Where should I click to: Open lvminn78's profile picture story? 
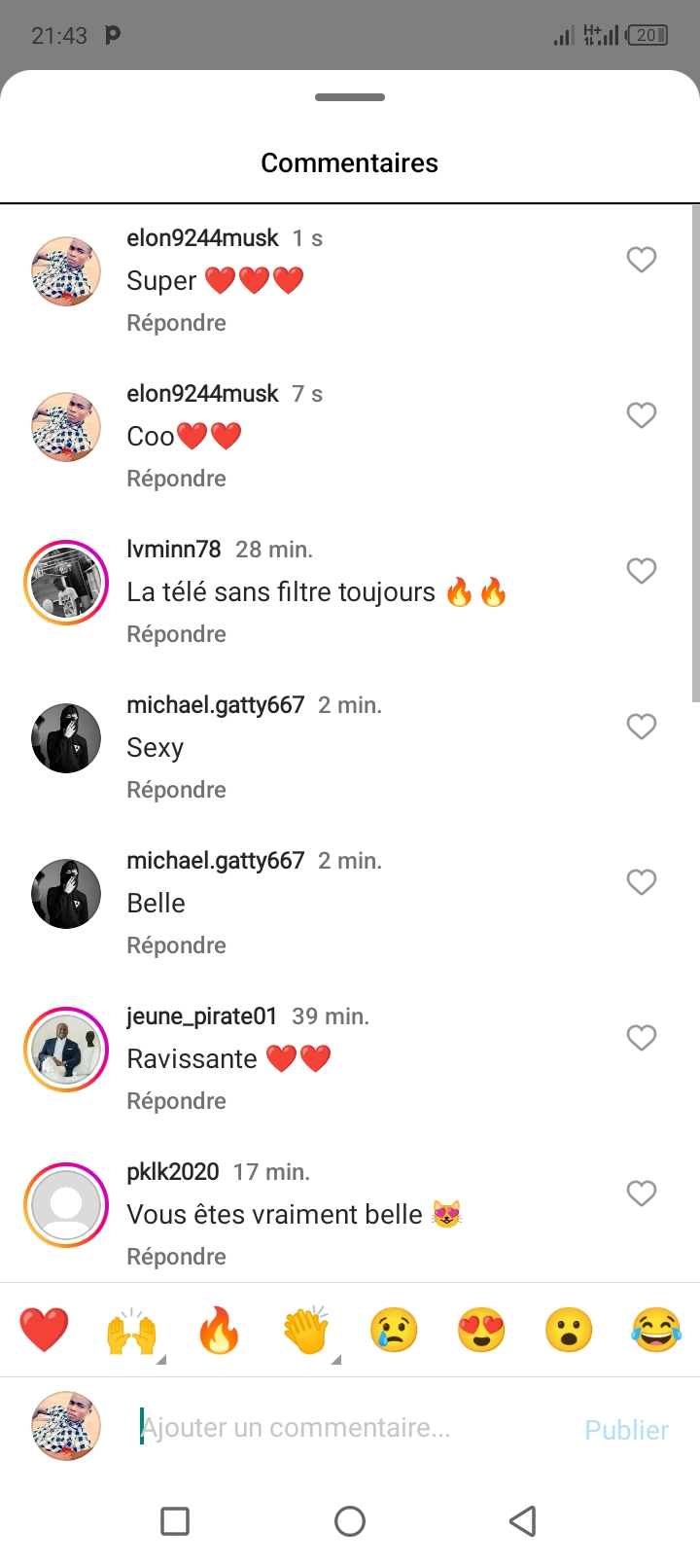(x=66, y=583)
